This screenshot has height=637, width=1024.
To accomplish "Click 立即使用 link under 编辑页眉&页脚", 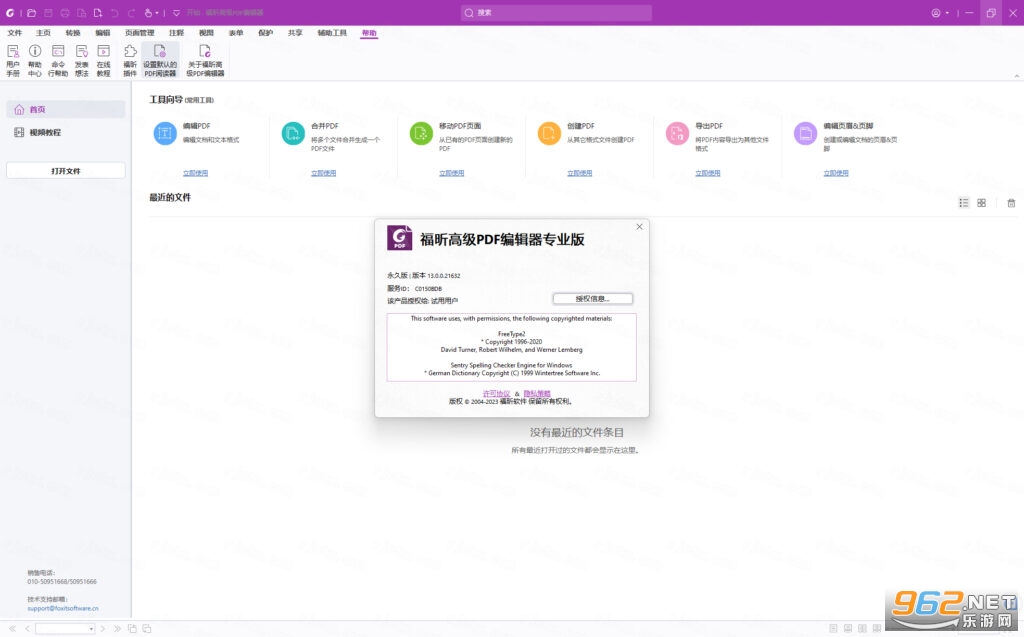I will pos(835,173).
